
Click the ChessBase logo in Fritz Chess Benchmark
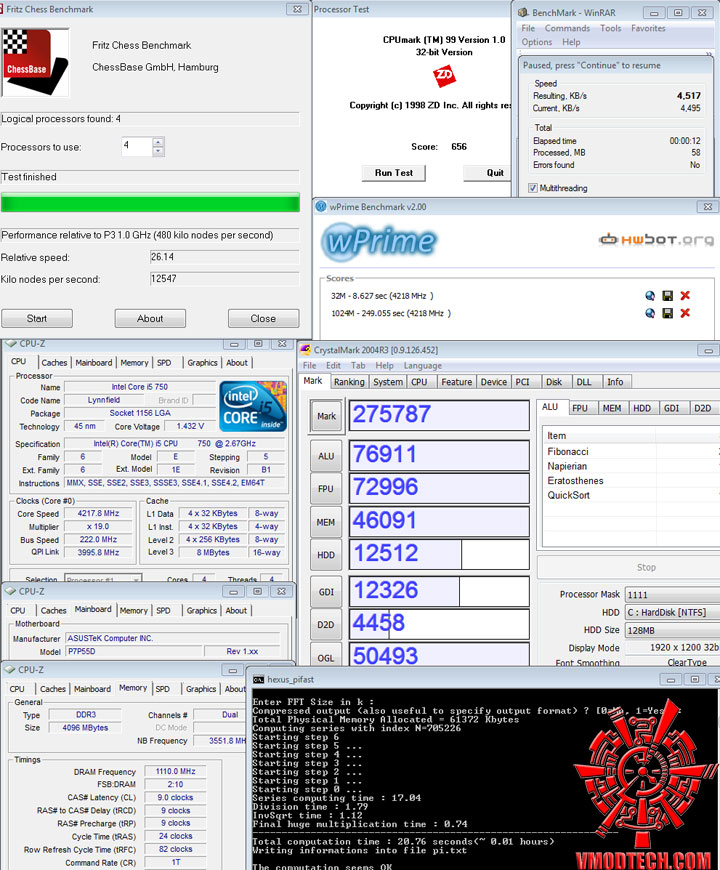click(36, 63)
